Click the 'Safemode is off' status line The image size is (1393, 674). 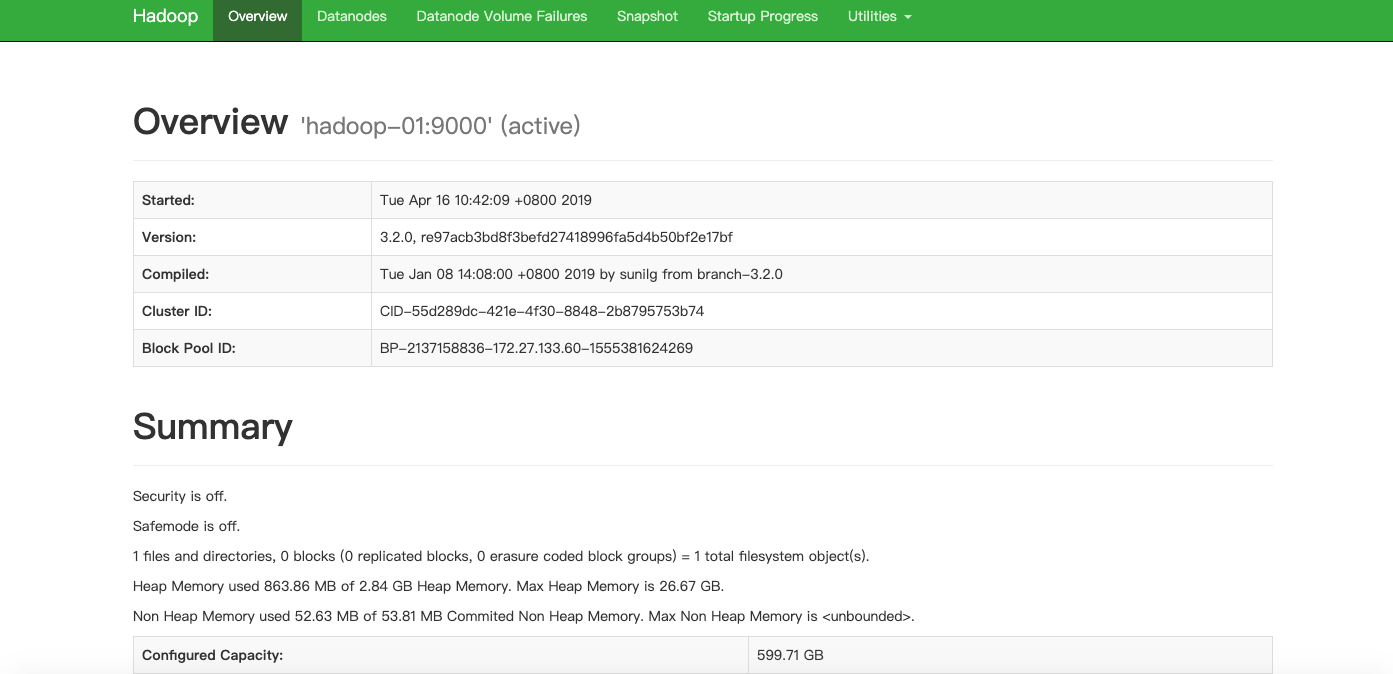[187, 526]
